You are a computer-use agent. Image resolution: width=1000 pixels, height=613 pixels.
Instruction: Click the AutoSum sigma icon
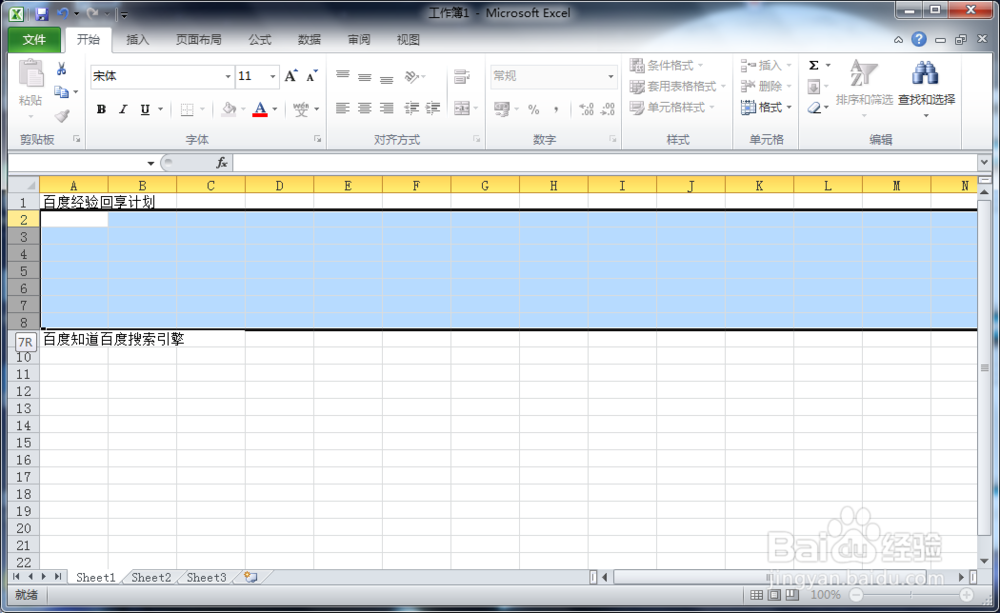(x=814, y=65)
